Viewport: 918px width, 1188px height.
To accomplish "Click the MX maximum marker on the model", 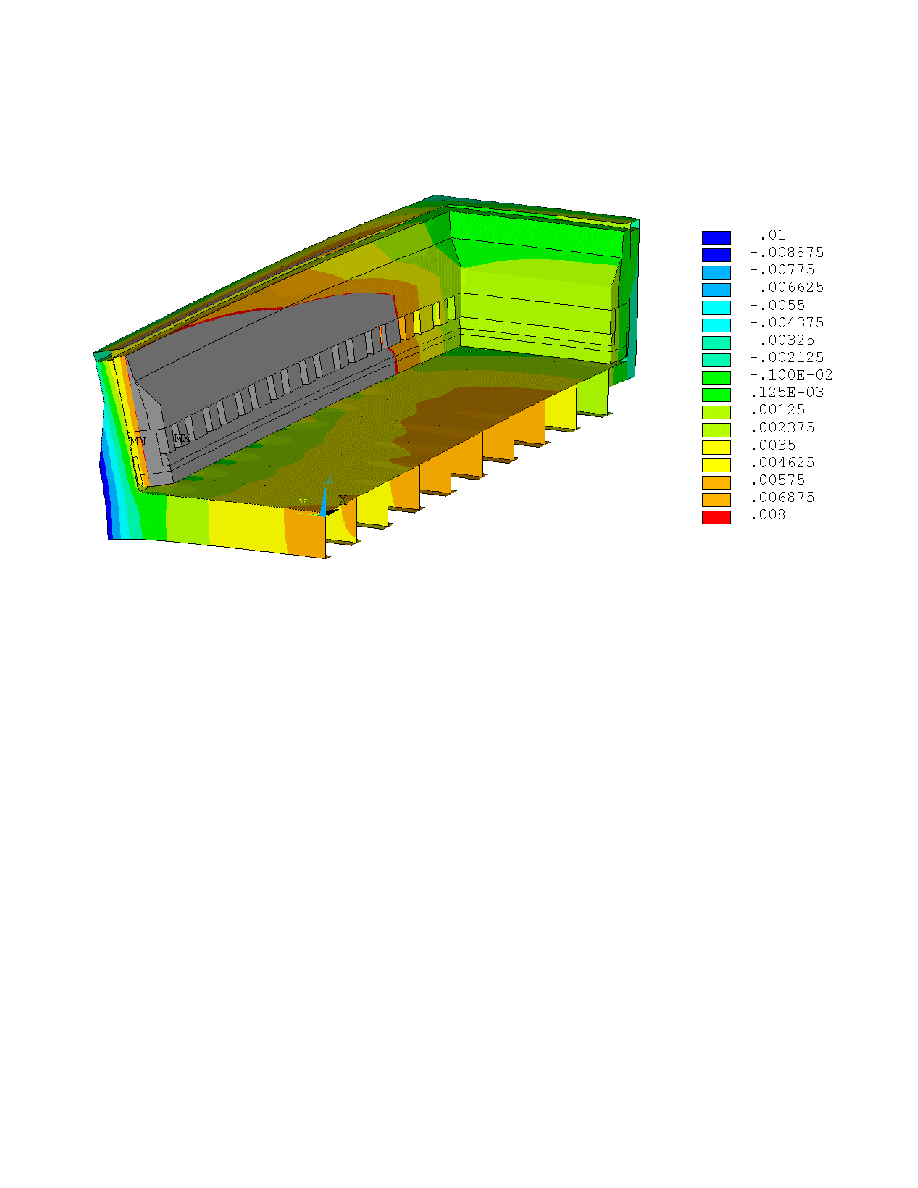I will coord(181,439).
